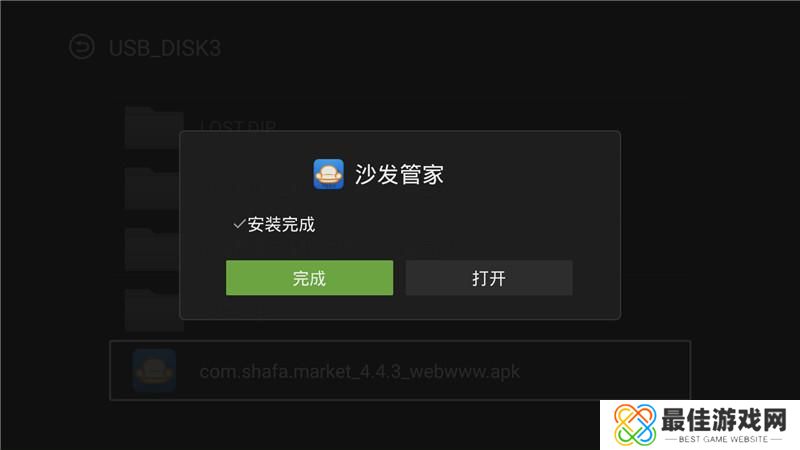Click the USB_DISK3 title text

click(x=165, y=48)
